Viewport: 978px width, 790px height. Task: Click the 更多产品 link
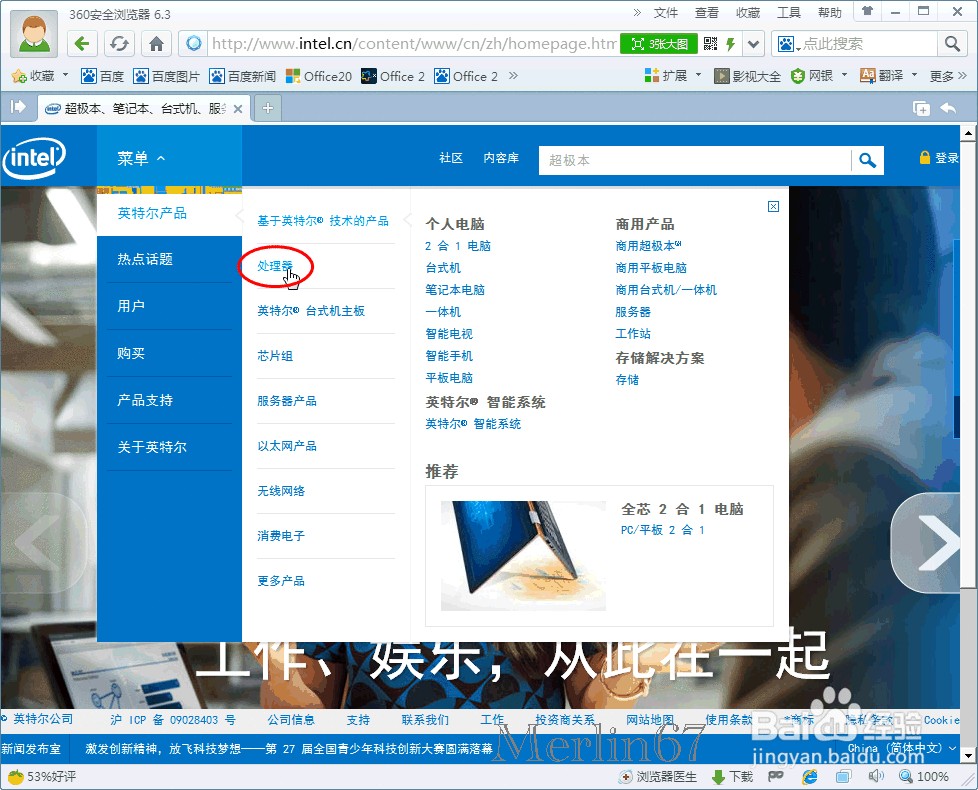tap(281, 581)
